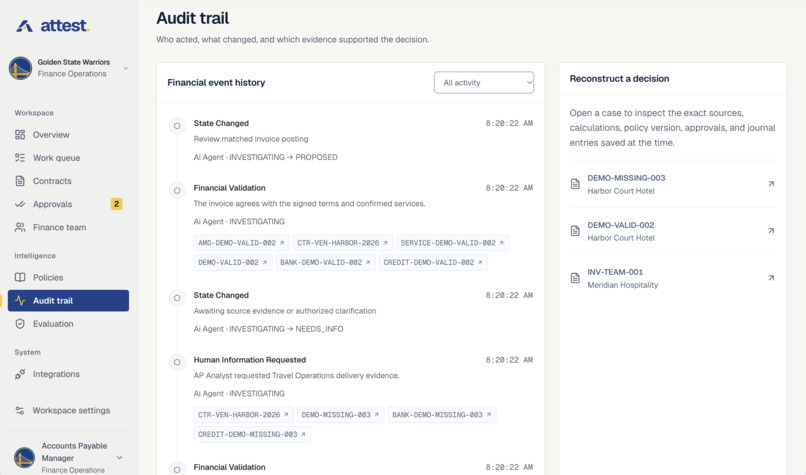Open the SERVICE-DEMO-VALID-002 evidence chip
Viewport: 806px width, 475px height.
[x=452, y=243]
